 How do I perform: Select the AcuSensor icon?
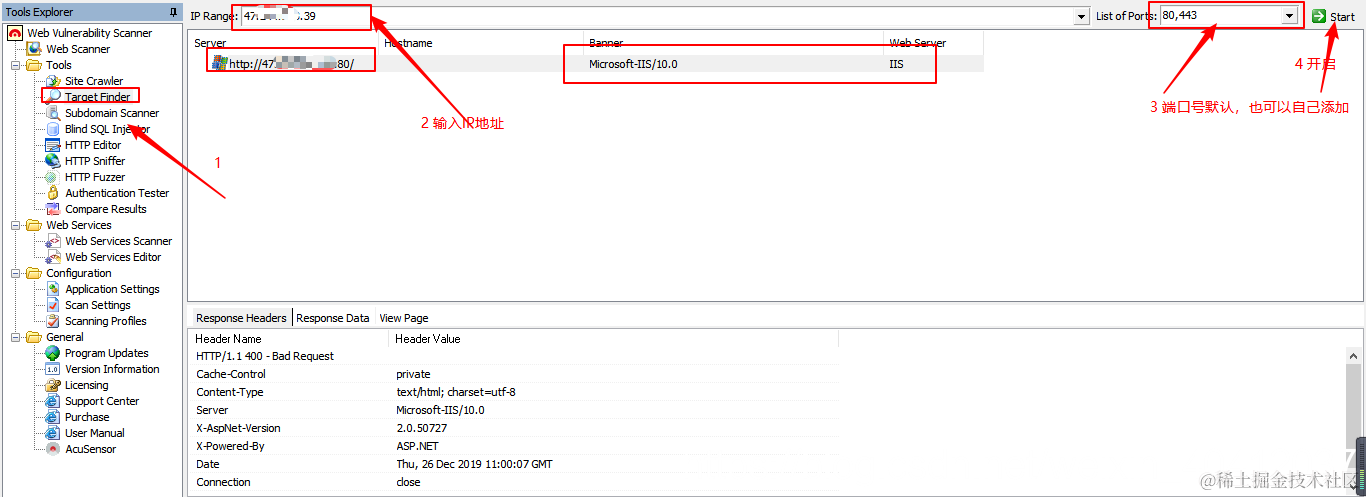[x=53, y=449]
